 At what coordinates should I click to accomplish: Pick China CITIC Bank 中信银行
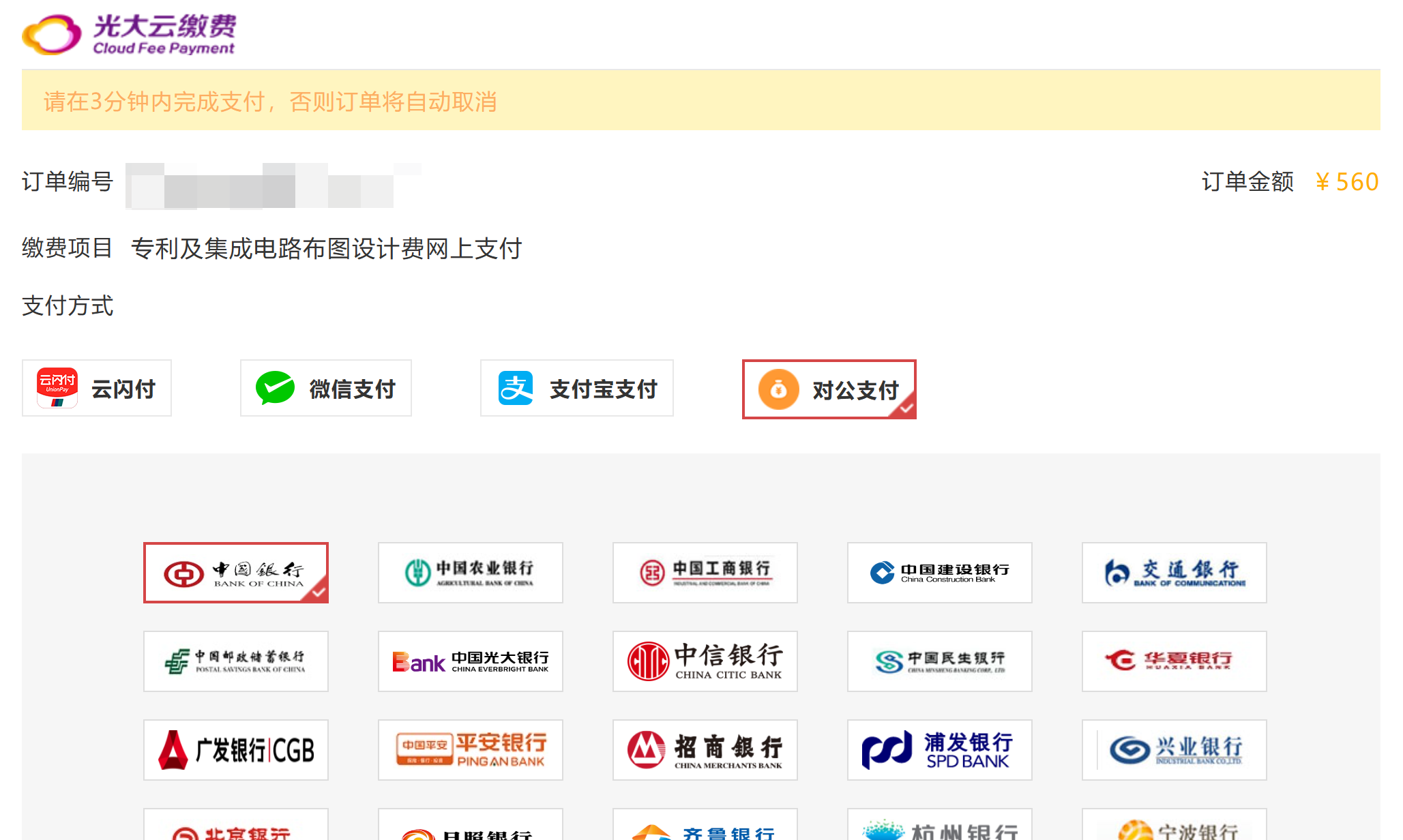705,661
